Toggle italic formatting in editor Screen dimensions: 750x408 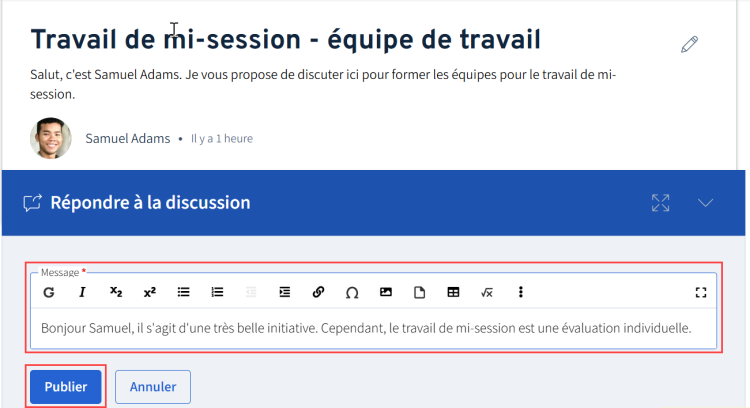82,292
